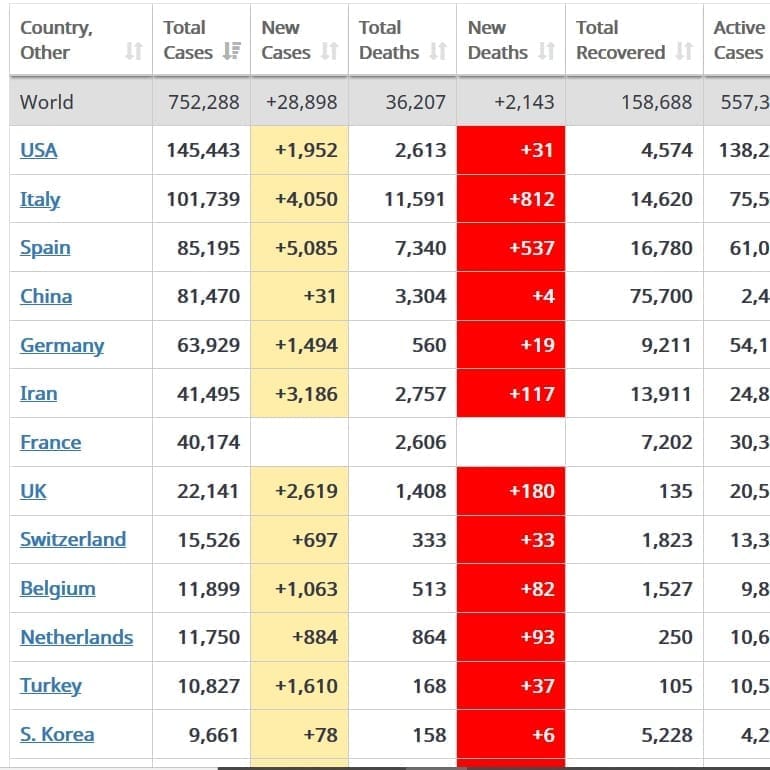Open China country details link
Viewport: 770px width, 770px height.
[x=46, y=296]
